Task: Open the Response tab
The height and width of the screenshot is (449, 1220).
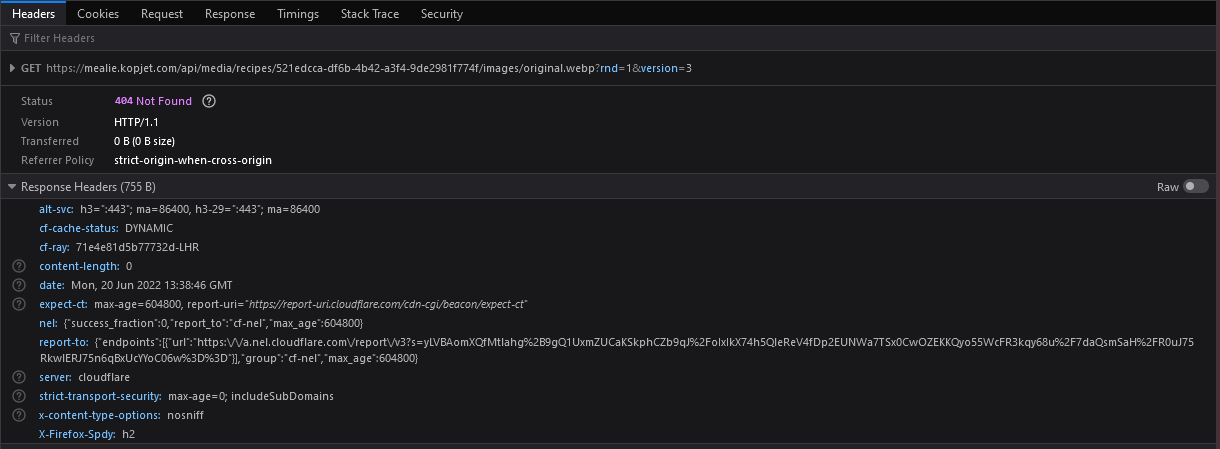Action: 230,14
